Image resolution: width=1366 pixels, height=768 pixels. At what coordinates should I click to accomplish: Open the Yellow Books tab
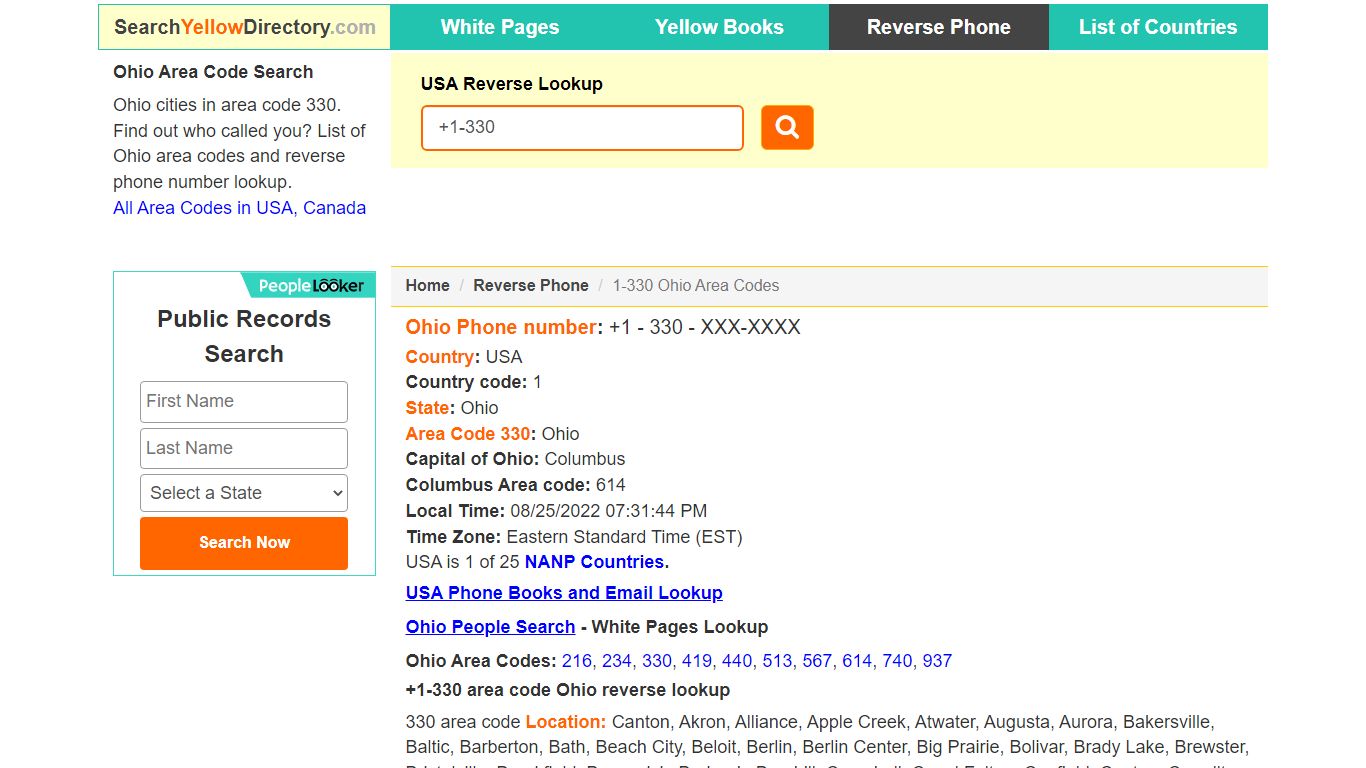(x=719, y=27)
